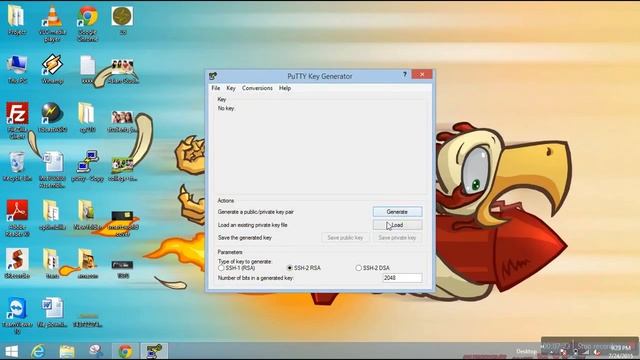Open the Conversions menu
Viewport: 640px width, 360px height.
click(257, 88)
